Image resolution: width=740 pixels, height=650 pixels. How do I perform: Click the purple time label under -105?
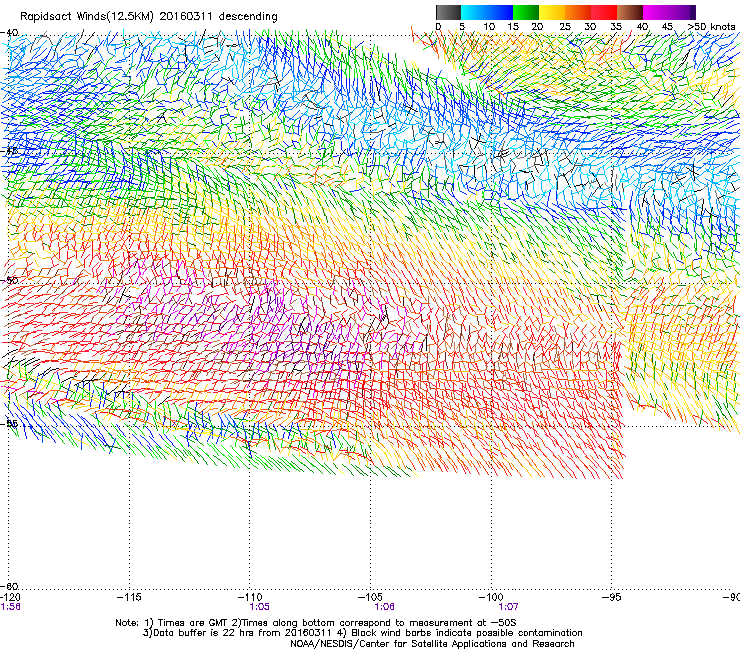tap(384, 607)
